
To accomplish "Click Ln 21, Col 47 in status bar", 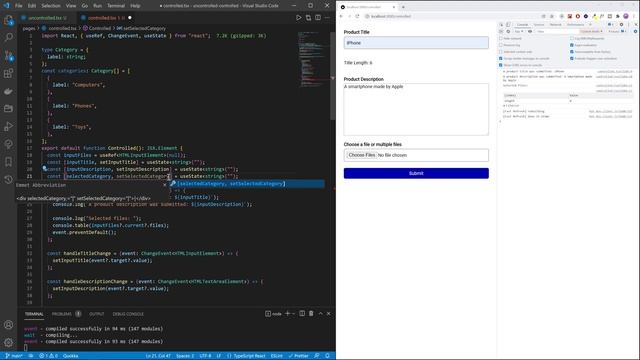I will [x=158, y=356].
